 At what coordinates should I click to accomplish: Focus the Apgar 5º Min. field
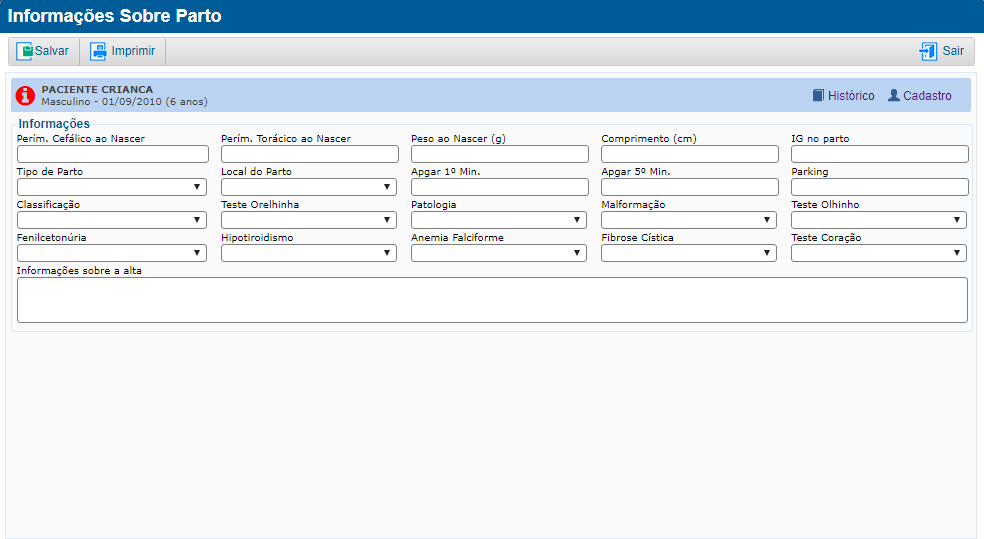coord(690,187)
